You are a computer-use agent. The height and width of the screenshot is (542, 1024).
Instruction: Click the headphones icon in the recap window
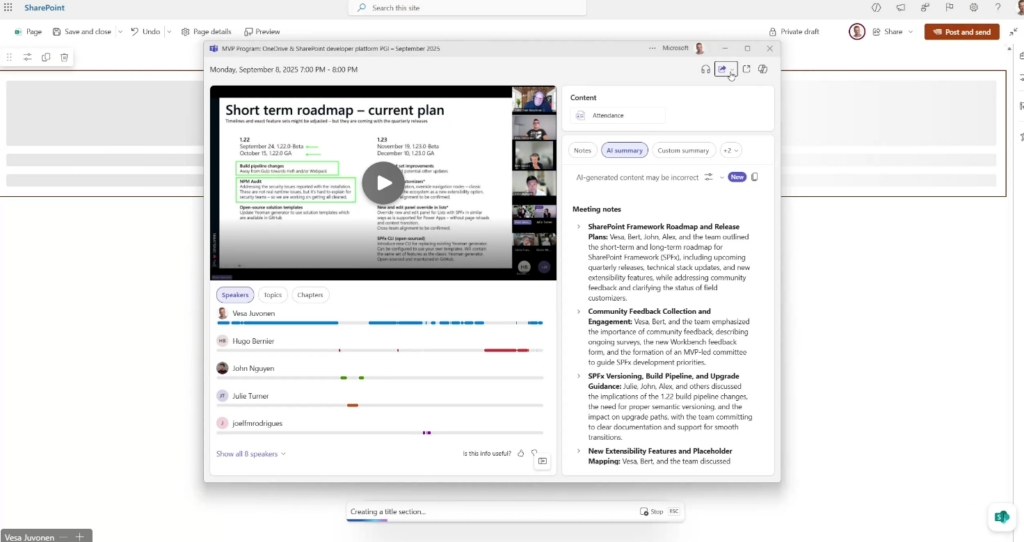point(705,69)
